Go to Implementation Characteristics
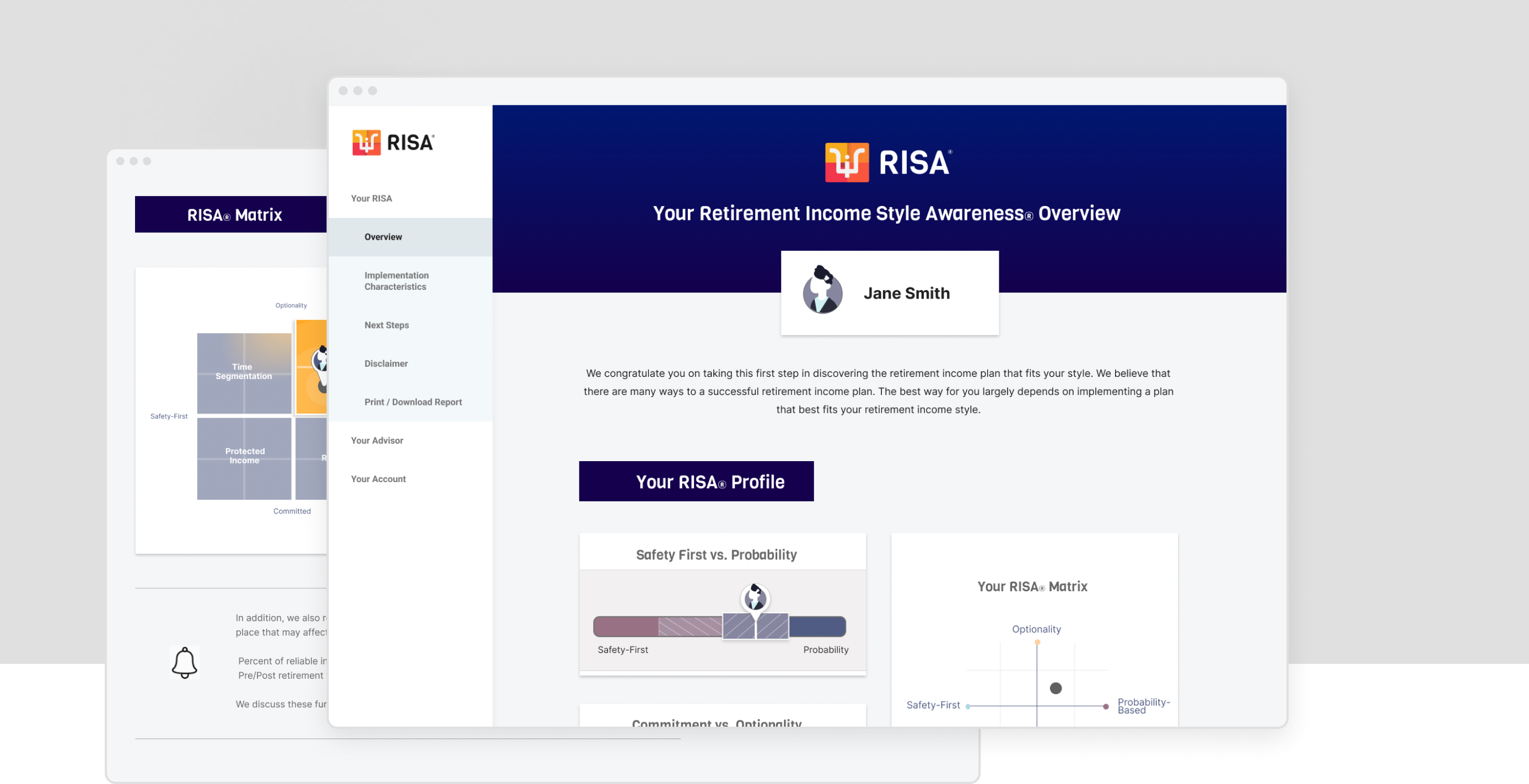The height and width of the screenshot is (784, 1529). [x=396, y=281]
